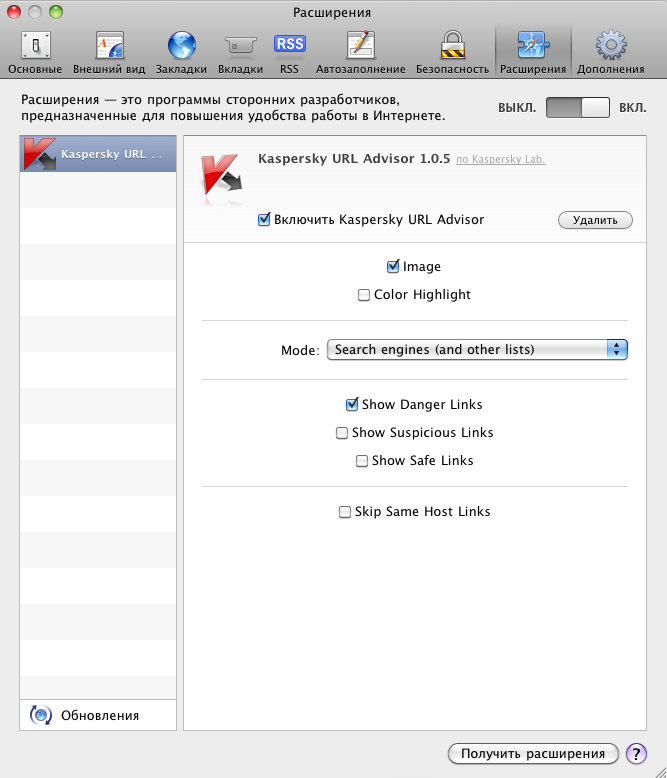Click the Обновления label in sidebar
Viewport: 667px width, 778px height.
click(100, 715)
